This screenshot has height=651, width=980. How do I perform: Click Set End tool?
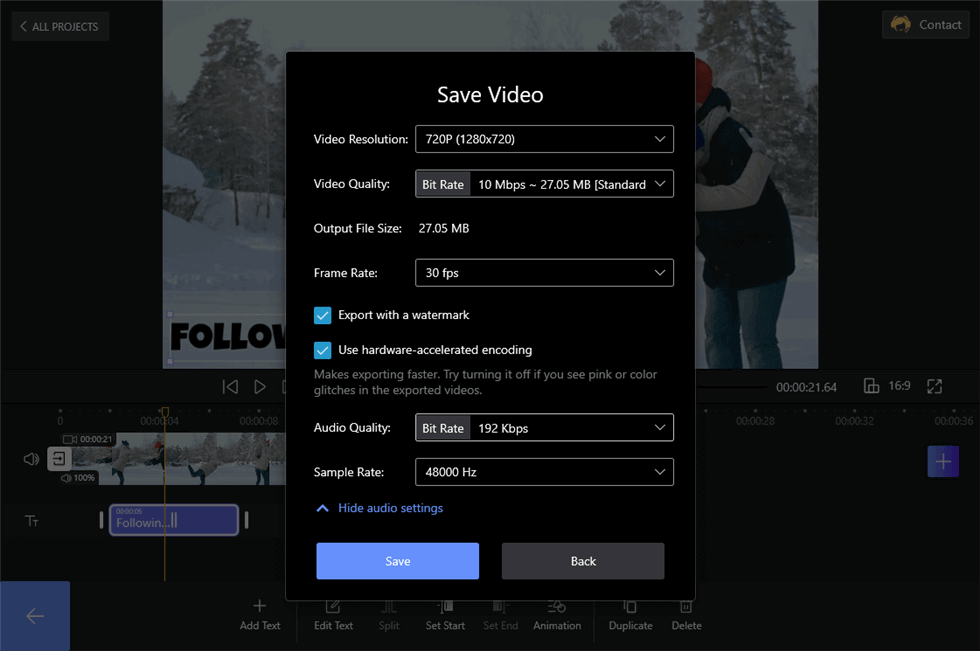coord(500,615)
